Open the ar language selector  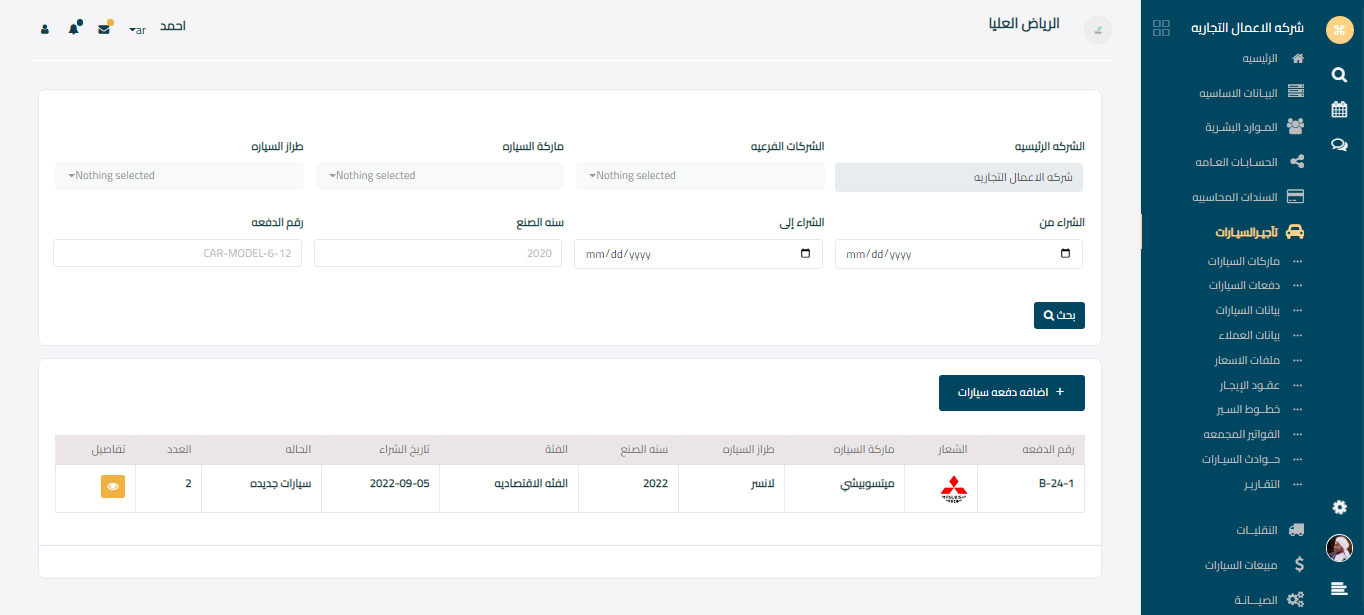[138, 30]
